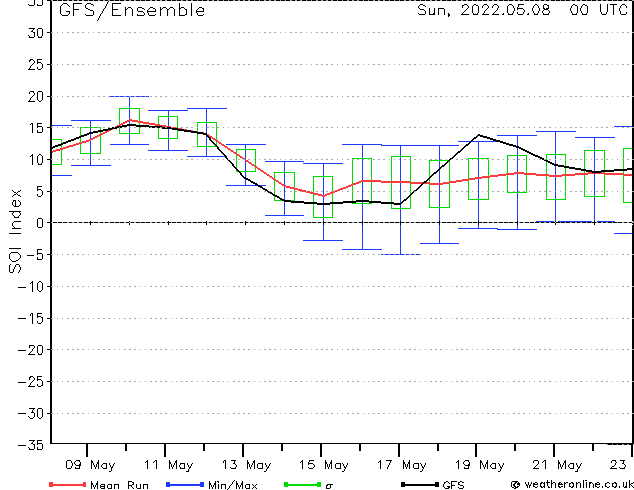634x490 pixels.
Task: Click the '17 May' x-axis label
Action: click(402, 465)
